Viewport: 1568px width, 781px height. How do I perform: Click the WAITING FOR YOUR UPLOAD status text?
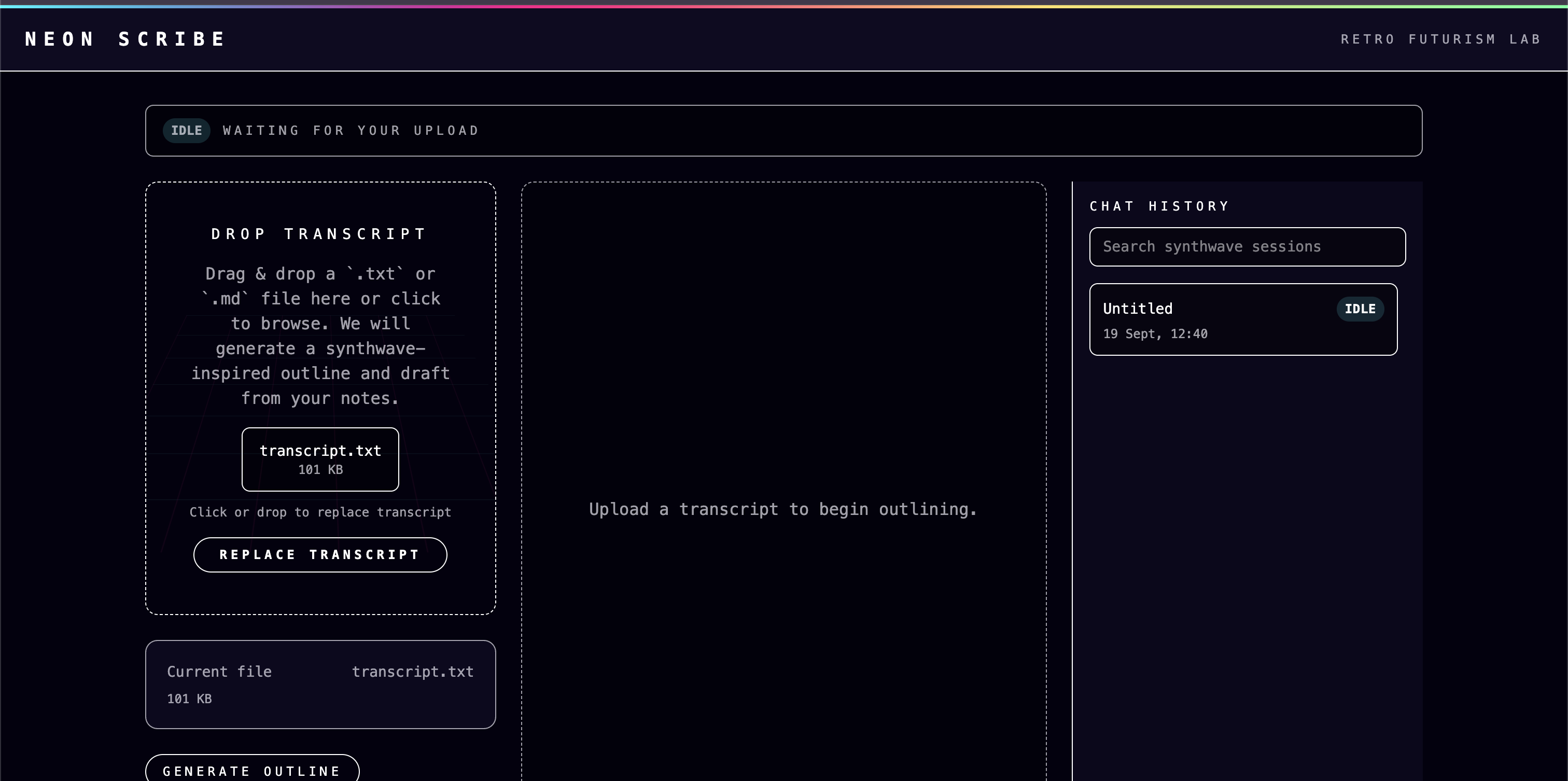tap(351, 131)
